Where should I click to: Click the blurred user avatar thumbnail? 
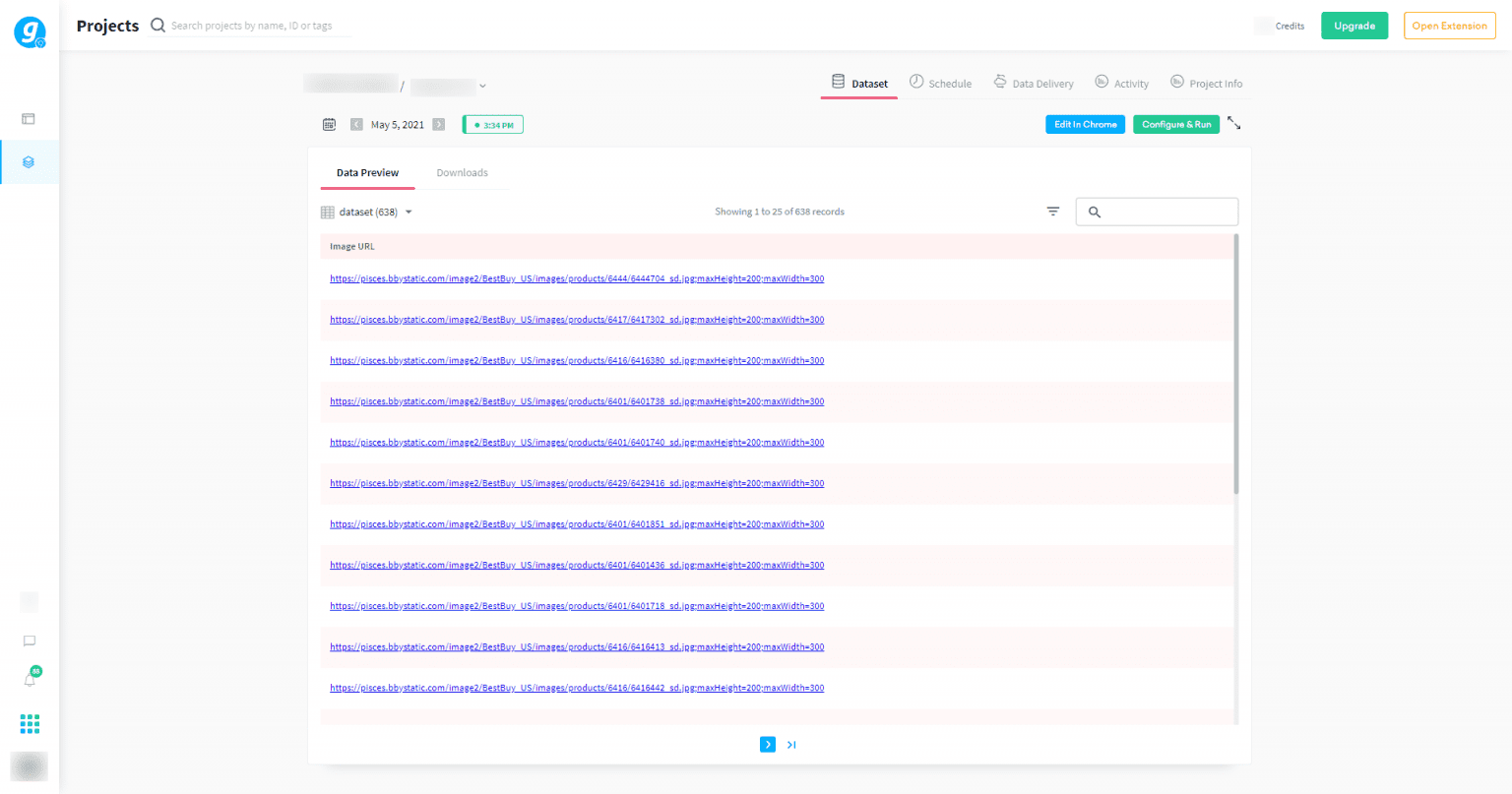click(x=30, y=766)
